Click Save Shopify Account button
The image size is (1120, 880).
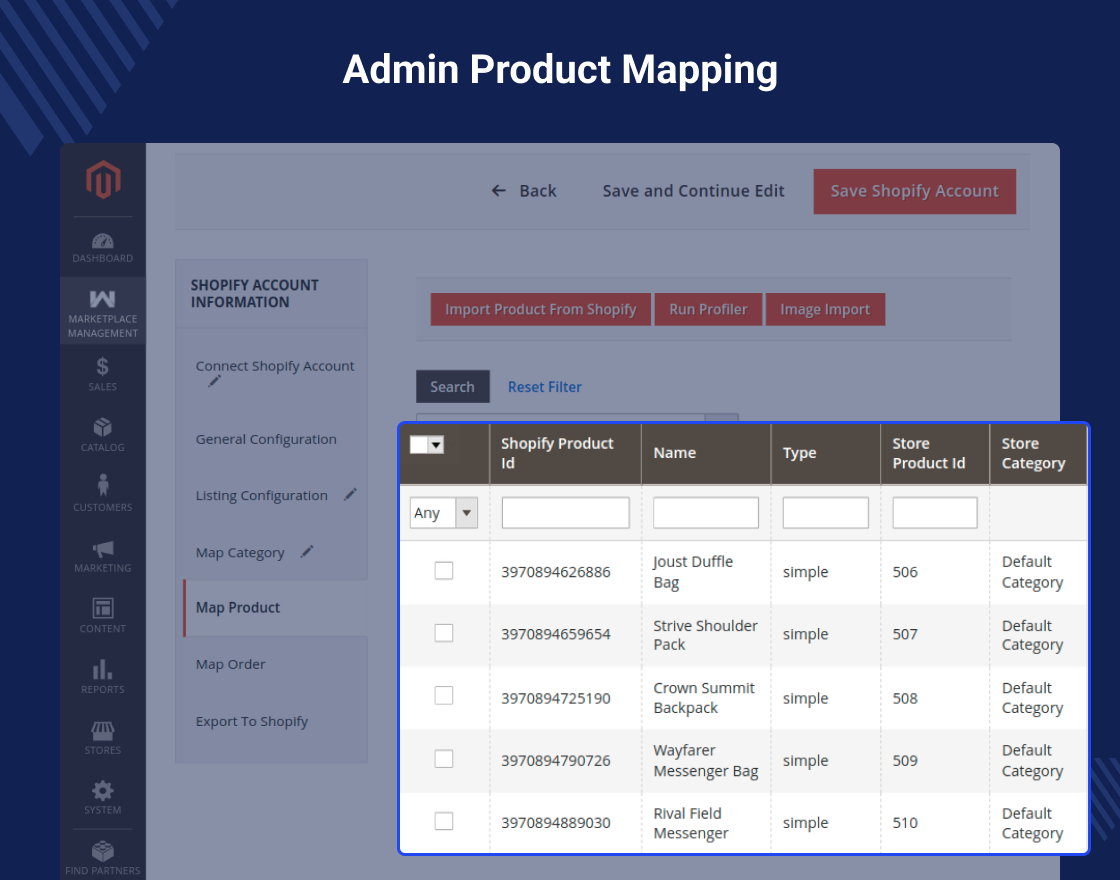click(914, 191)
